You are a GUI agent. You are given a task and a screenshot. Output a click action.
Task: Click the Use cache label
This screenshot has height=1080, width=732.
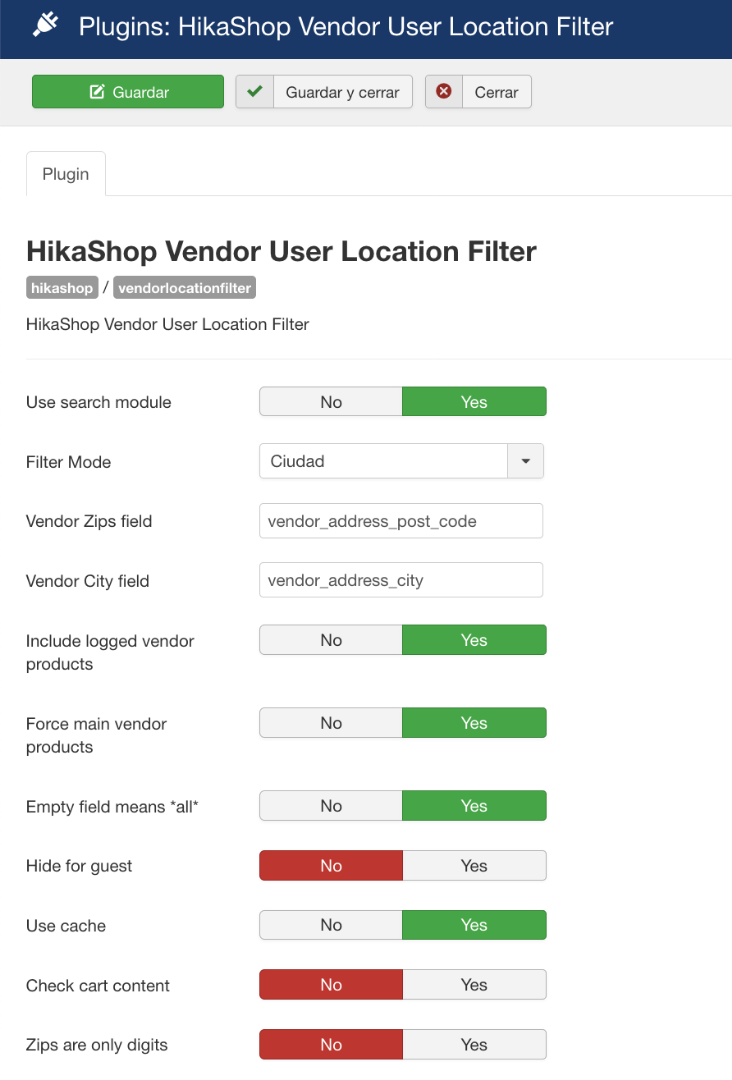66,926
